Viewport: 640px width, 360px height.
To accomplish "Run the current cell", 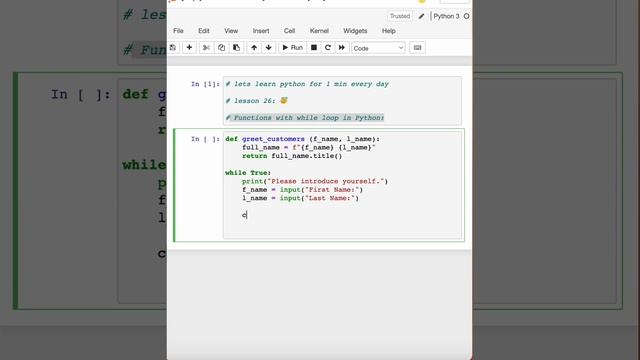I will point(292,48).
